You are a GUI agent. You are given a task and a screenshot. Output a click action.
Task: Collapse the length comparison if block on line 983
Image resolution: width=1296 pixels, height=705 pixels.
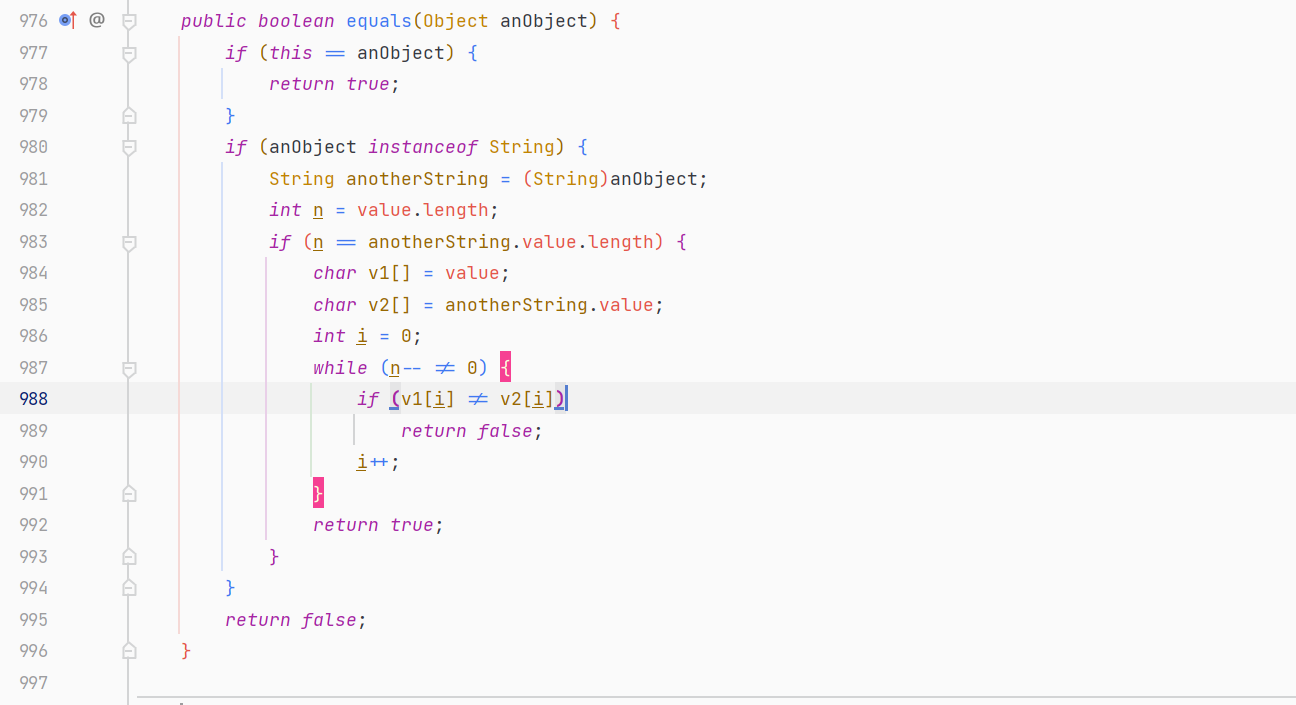click(x=129, y=242)
